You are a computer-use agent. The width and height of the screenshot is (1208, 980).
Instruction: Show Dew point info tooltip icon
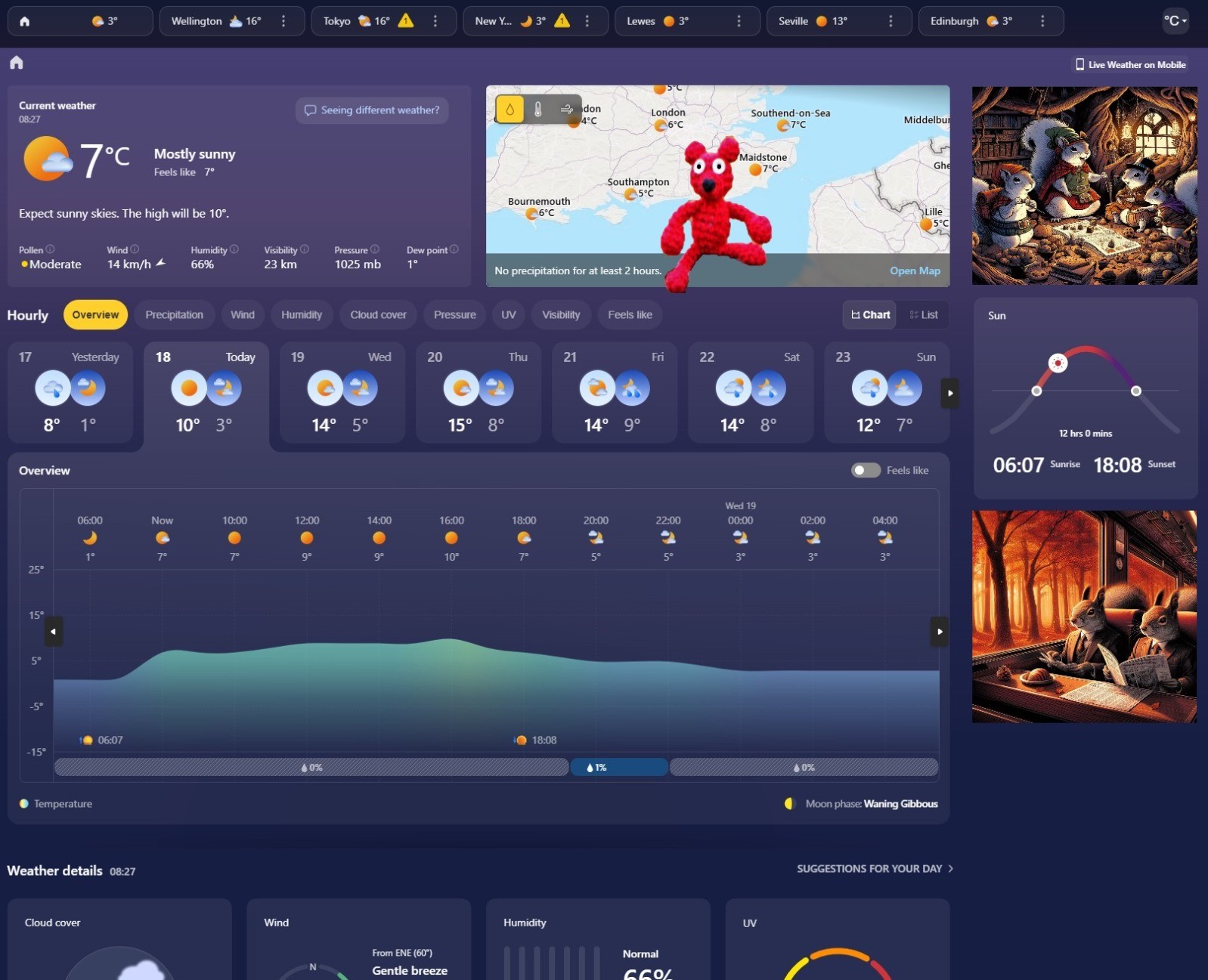click(x=454, y=249)
